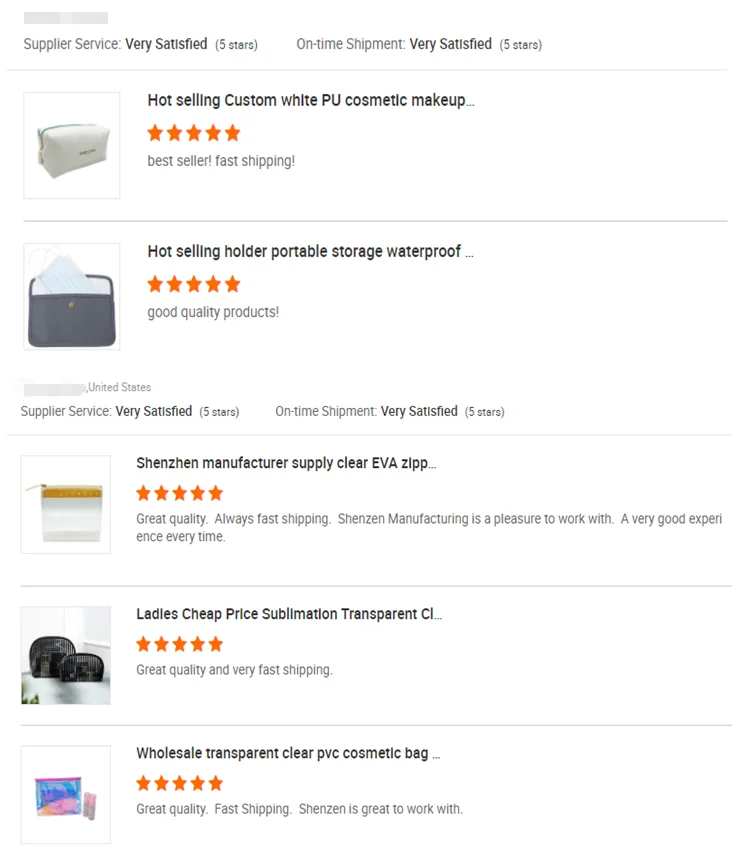Image resolution: width=750 pixels, height=855 pixels.
Task: Click the "Shenzen is great to work with" review
Action: (380, 809)
